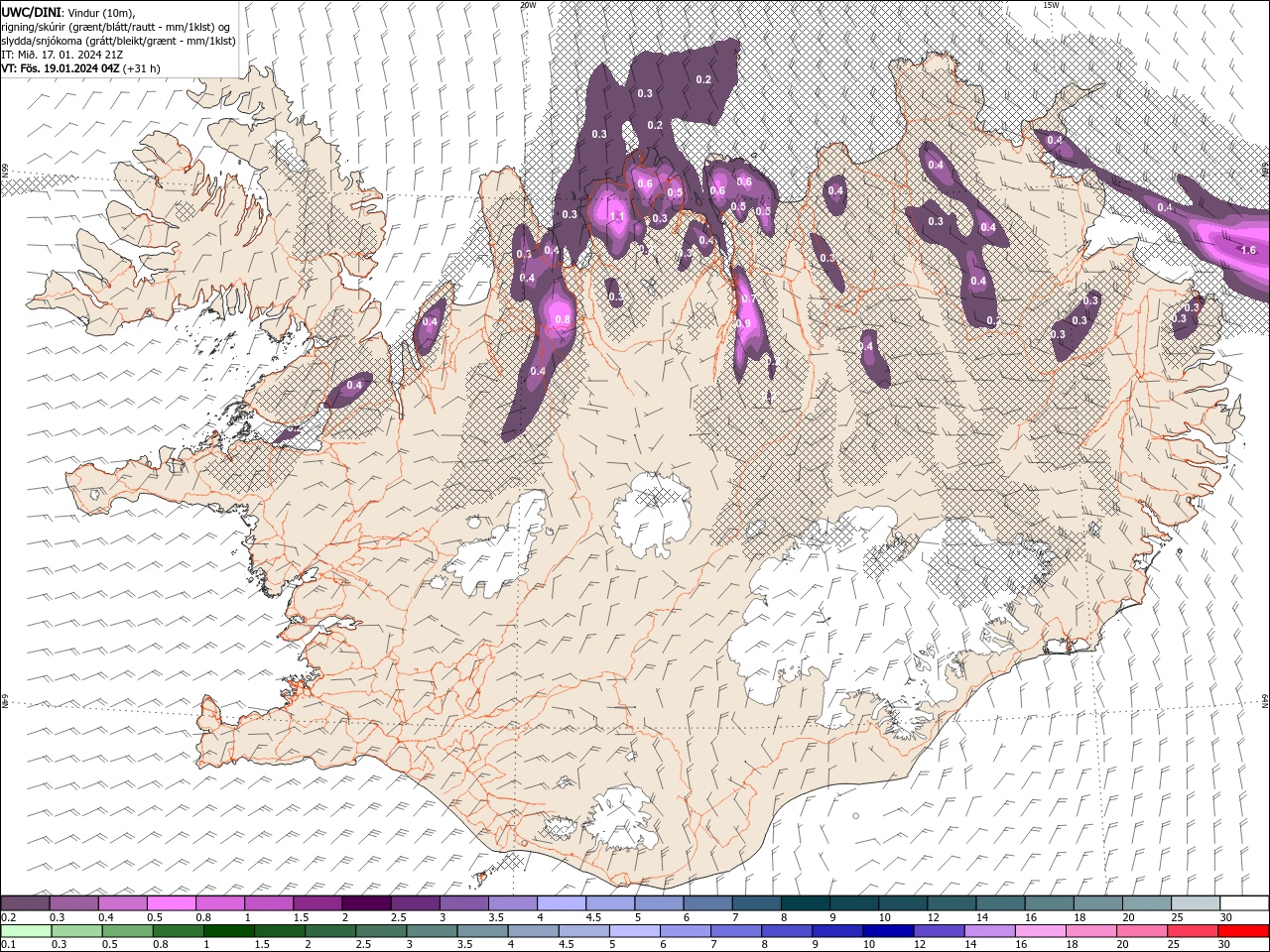Click the 12 label on the lower legend row

920,945
